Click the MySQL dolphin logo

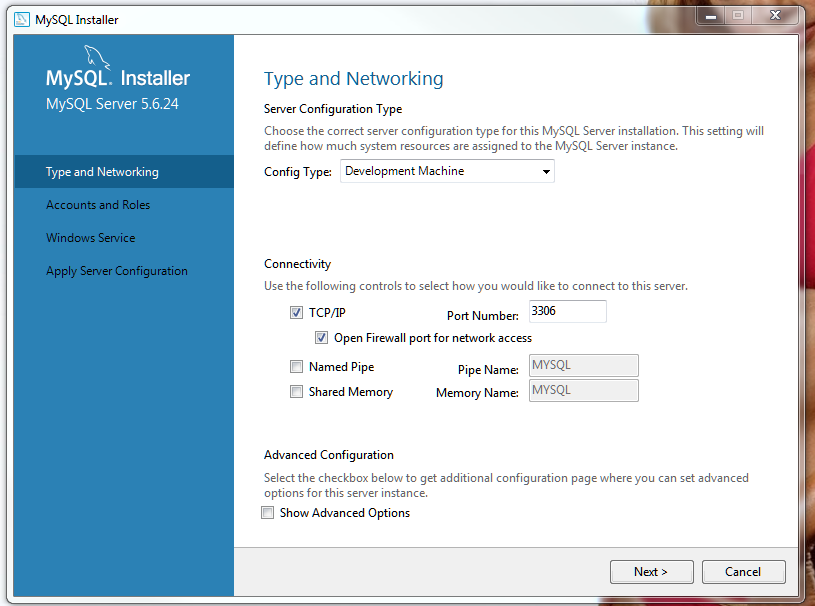[x=98, y=58]
